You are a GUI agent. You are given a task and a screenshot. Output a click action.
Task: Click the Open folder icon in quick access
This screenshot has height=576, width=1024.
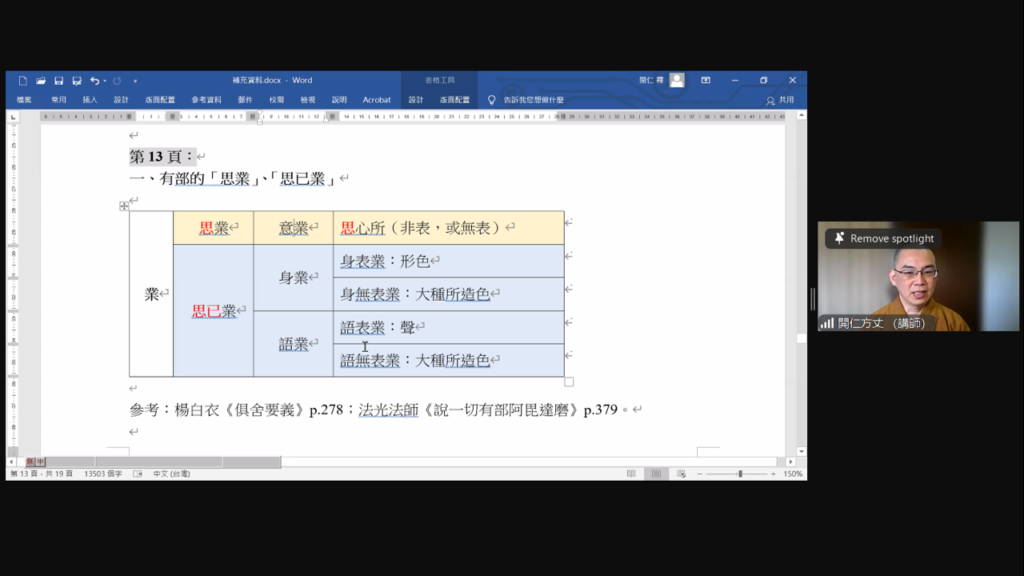41,81
